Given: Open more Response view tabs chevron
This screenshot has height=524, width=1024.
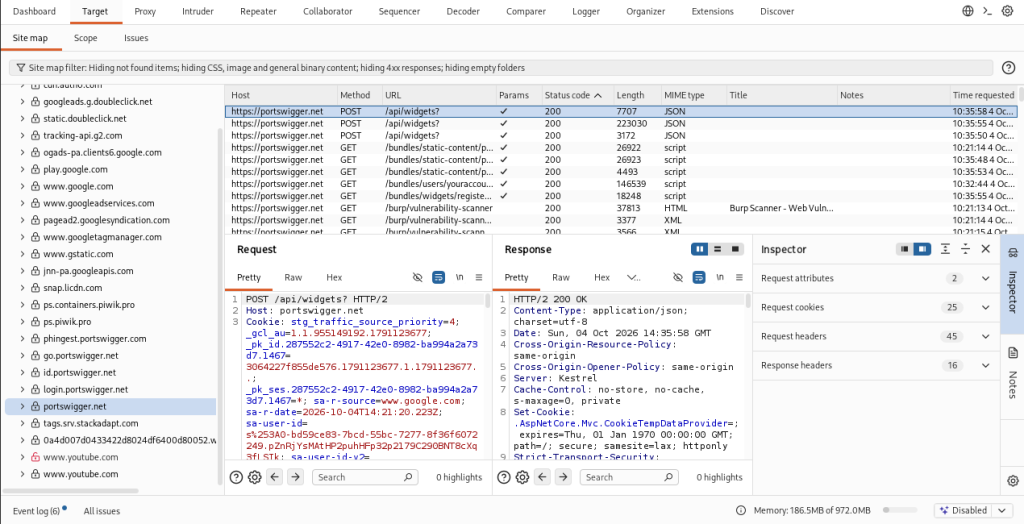Looking at the screenshot, I should pos(633,277).
